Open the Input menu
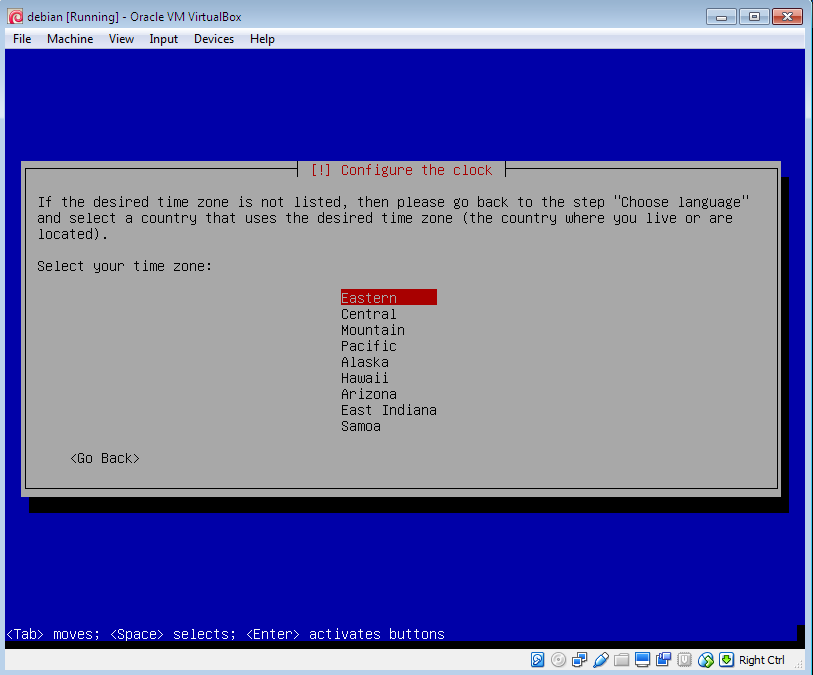Viewport: 813px width, 675px height. pos(163,39)
